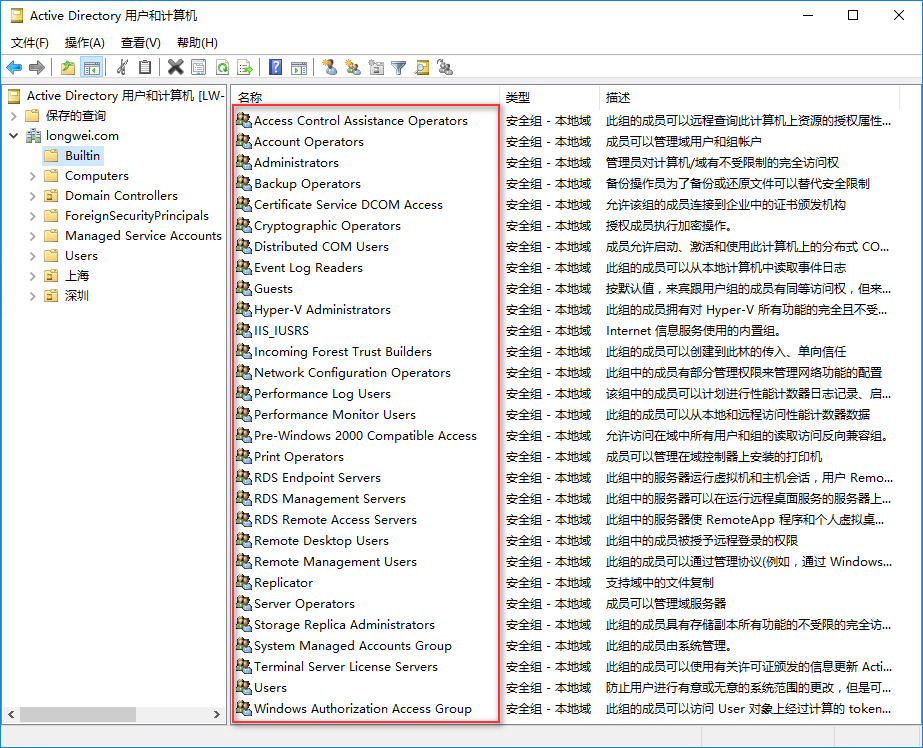Click the IIS_IUSRS group icon
Screen dimensions: 923x748
pos(244,330)
